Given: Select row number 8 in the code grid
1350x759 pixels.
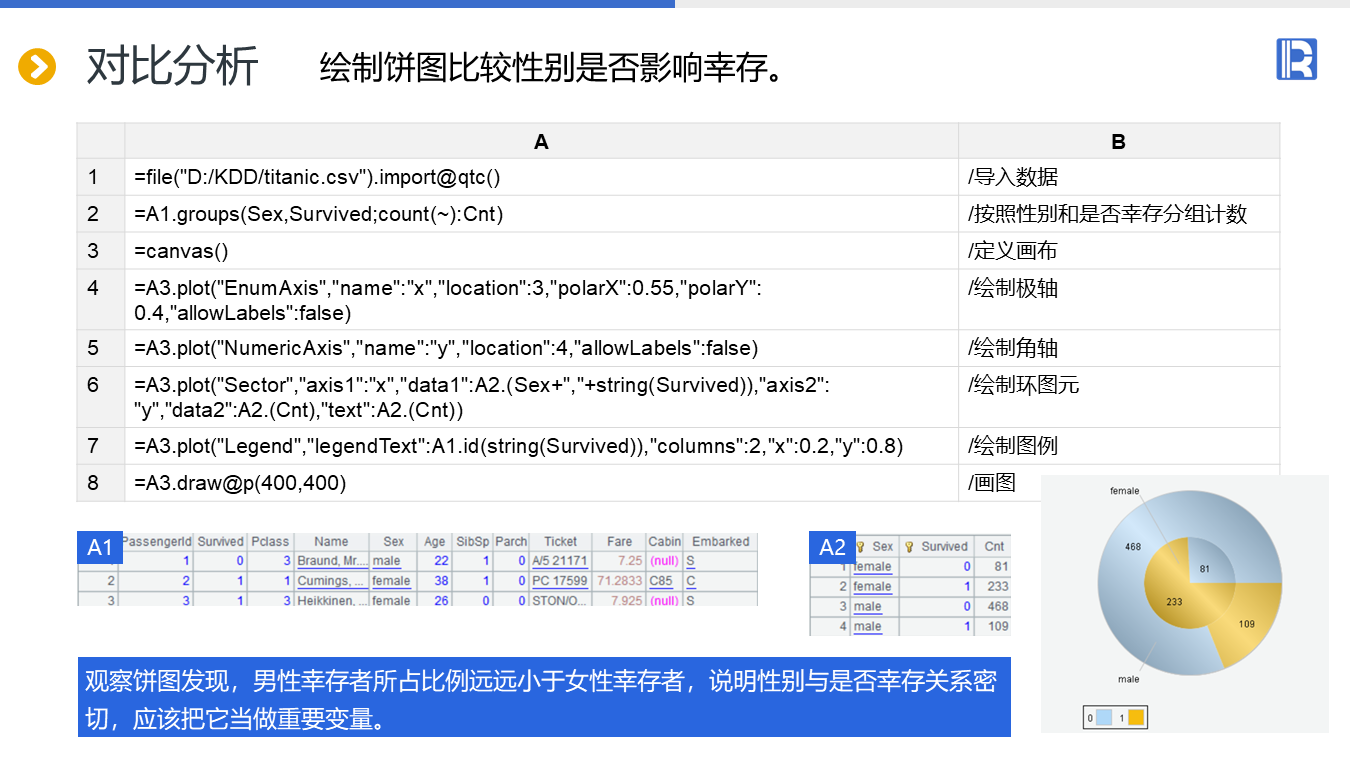Looking at the screenshot, I should tap(101, 483).
